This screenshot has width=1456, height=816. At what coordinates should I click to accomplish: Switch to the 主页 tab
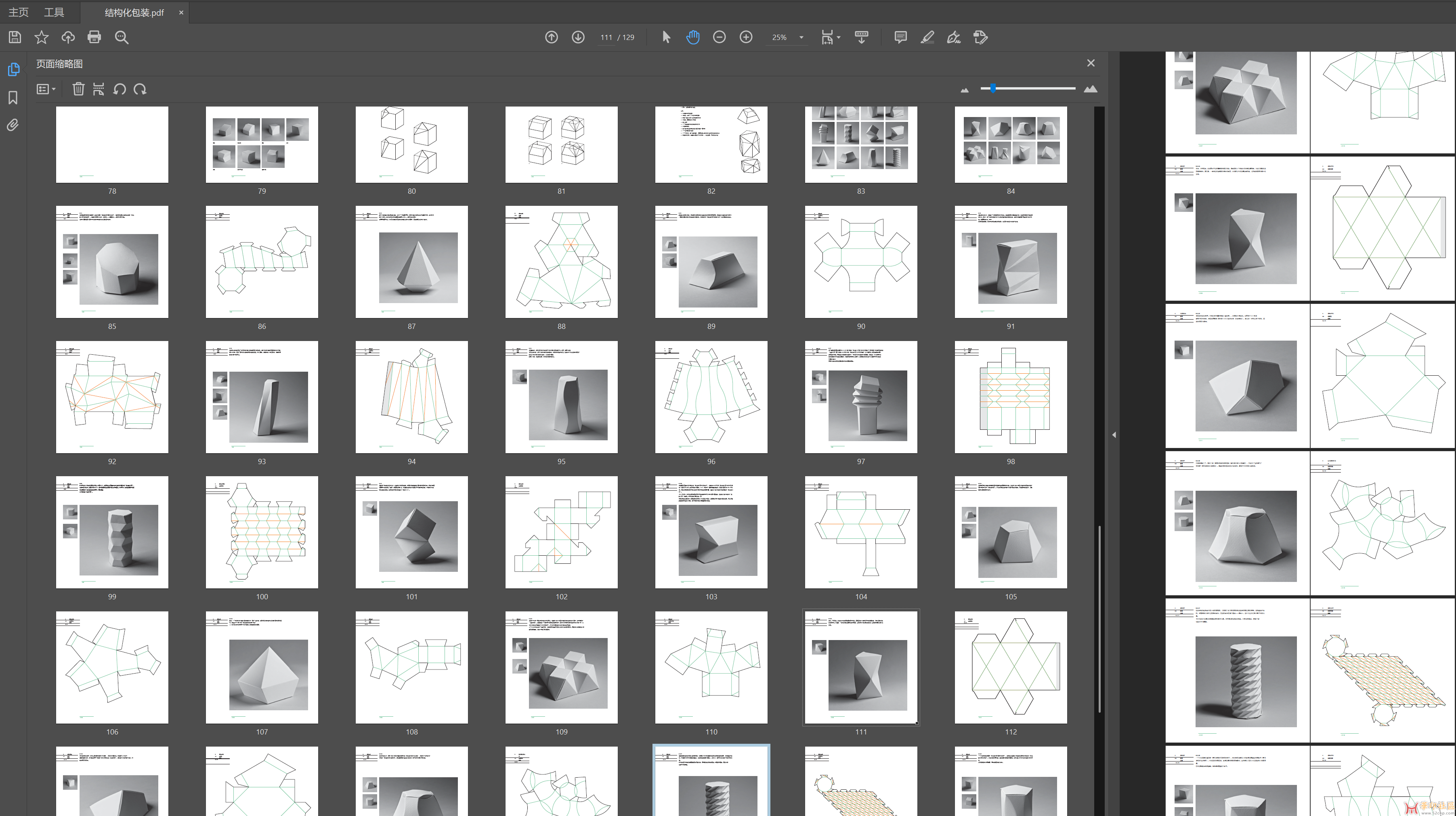click(x=19, y=12)
